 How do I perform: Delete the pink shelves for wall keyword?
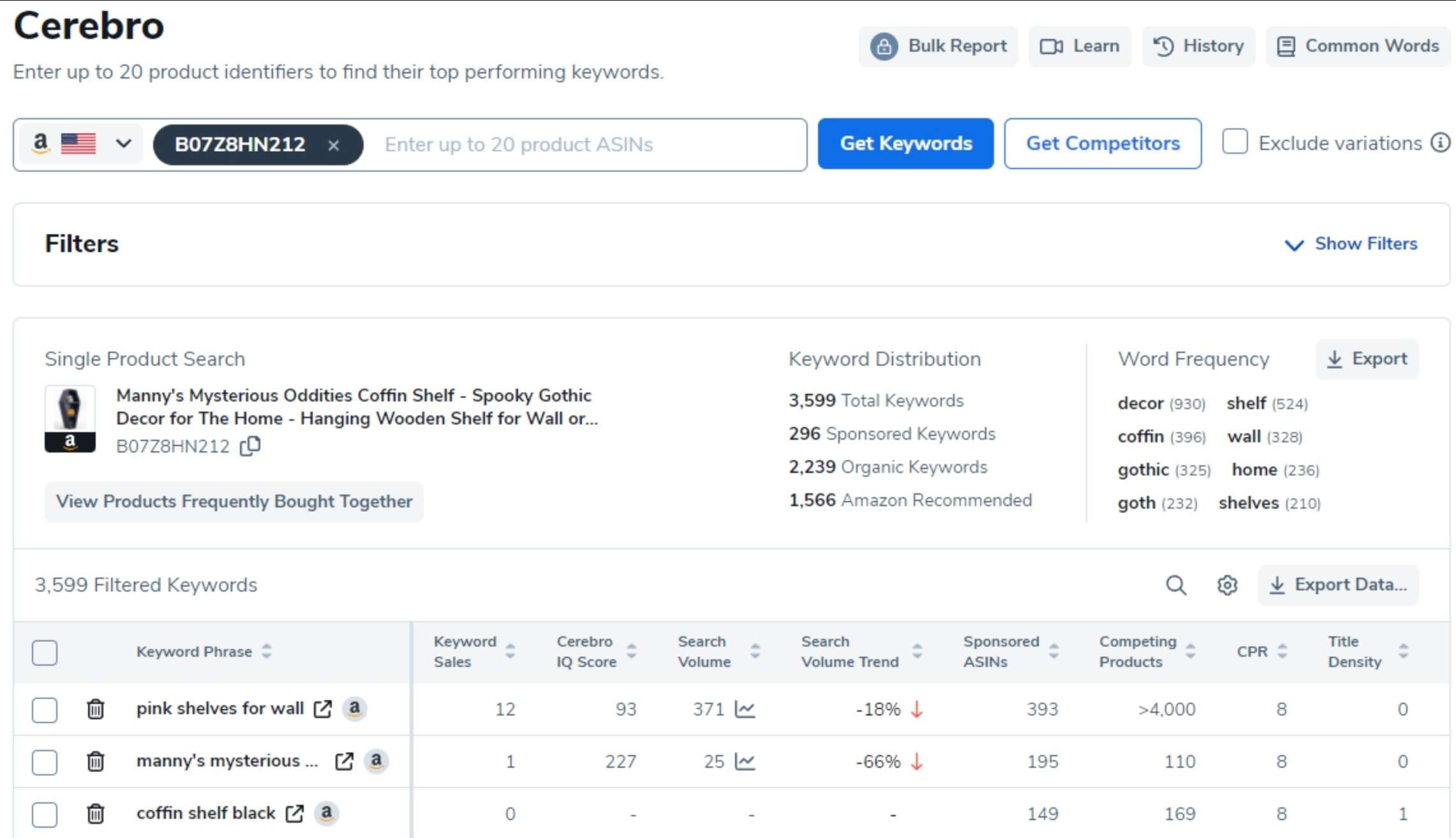pyautogui.click(x=96, y=709)
